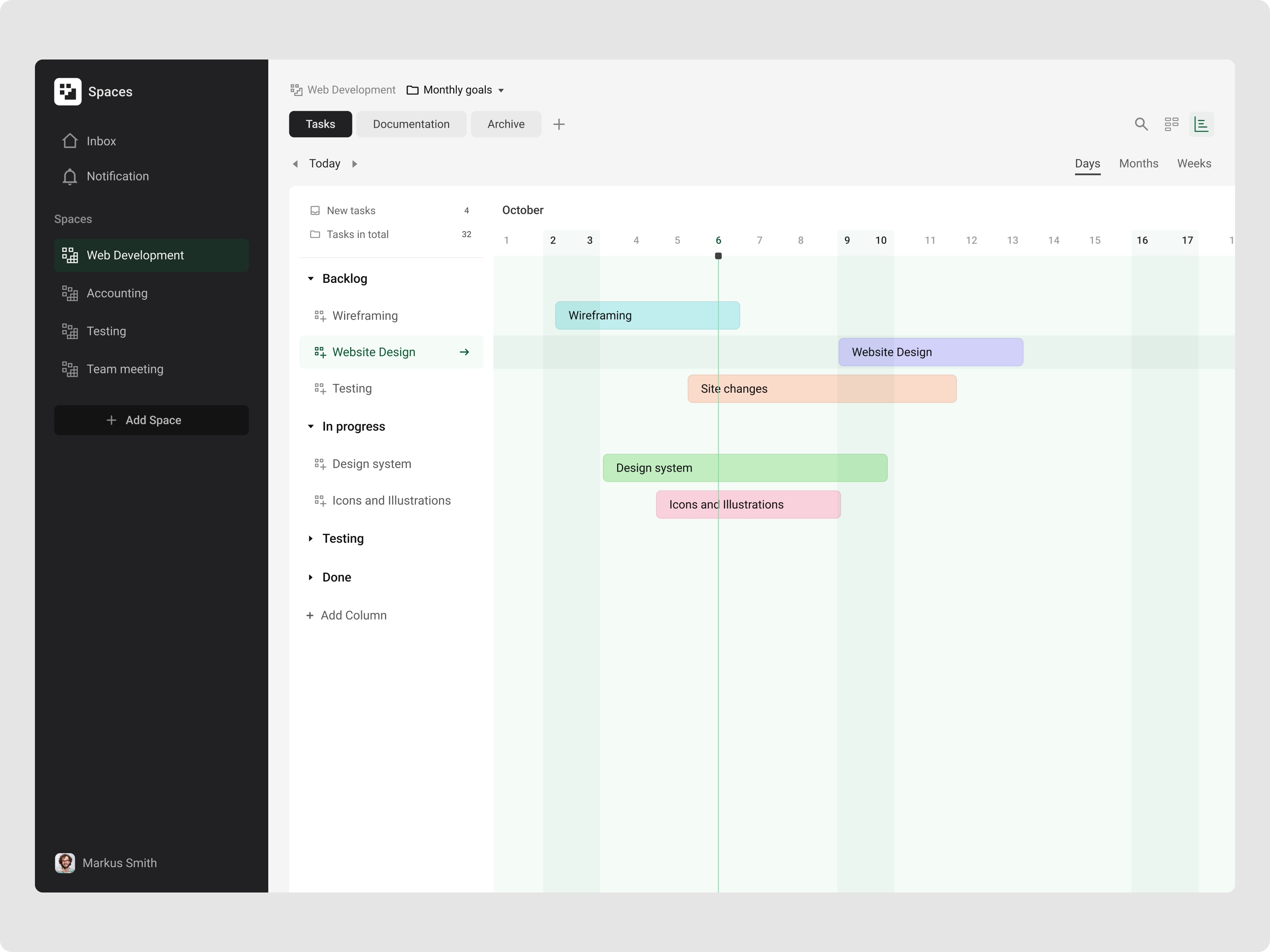Select the Gantt chart view icon
This screenshot has height=952, width=1270.
click(x=1202, y=124)
